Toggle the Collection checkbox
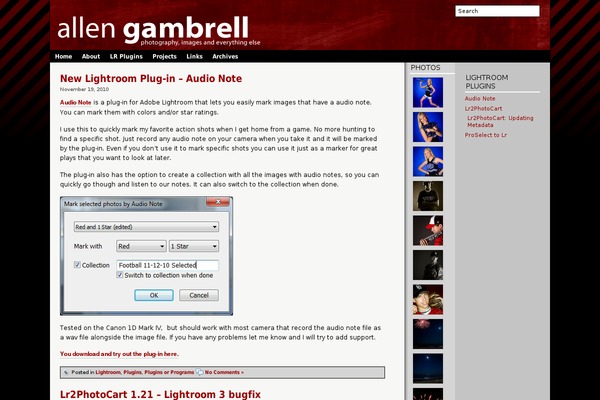The width and height of the screenshot is (600, 400). [77, 265]
